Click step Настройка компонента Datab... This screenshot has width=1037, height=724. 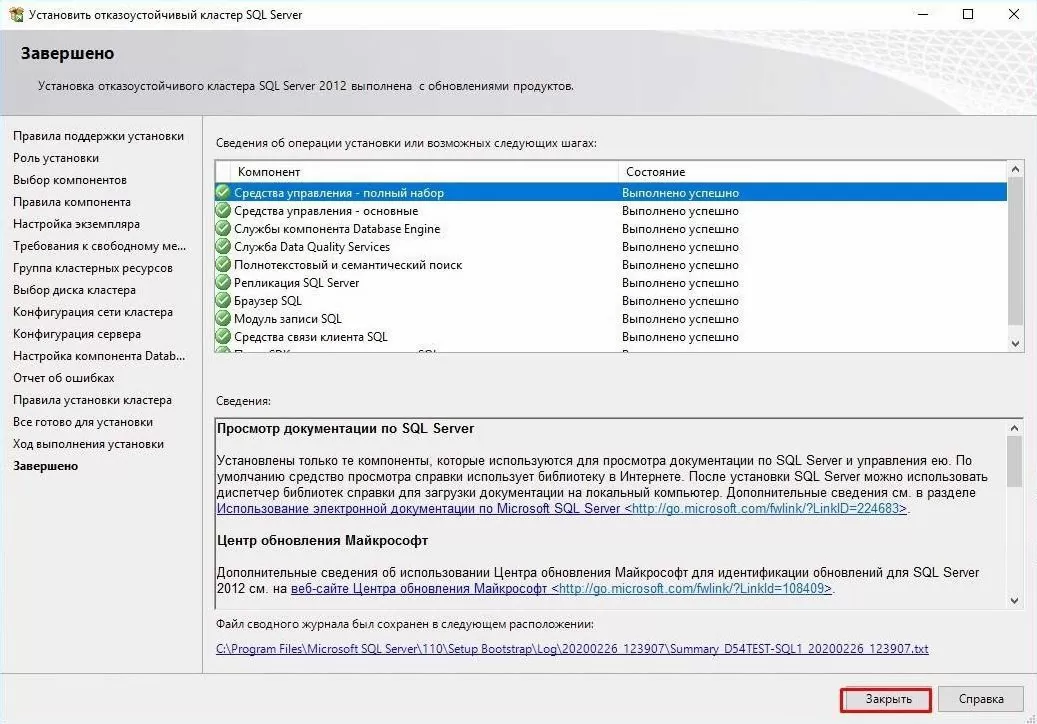(x=99, y=355)
